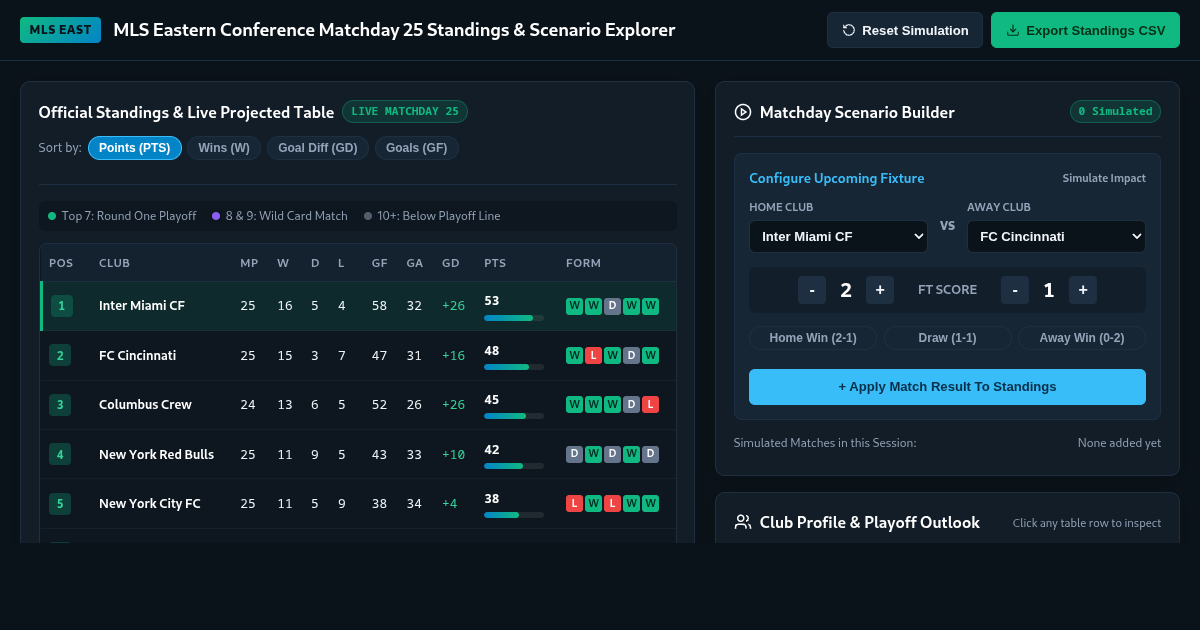Select the Inter Miami CF club name

142,306
